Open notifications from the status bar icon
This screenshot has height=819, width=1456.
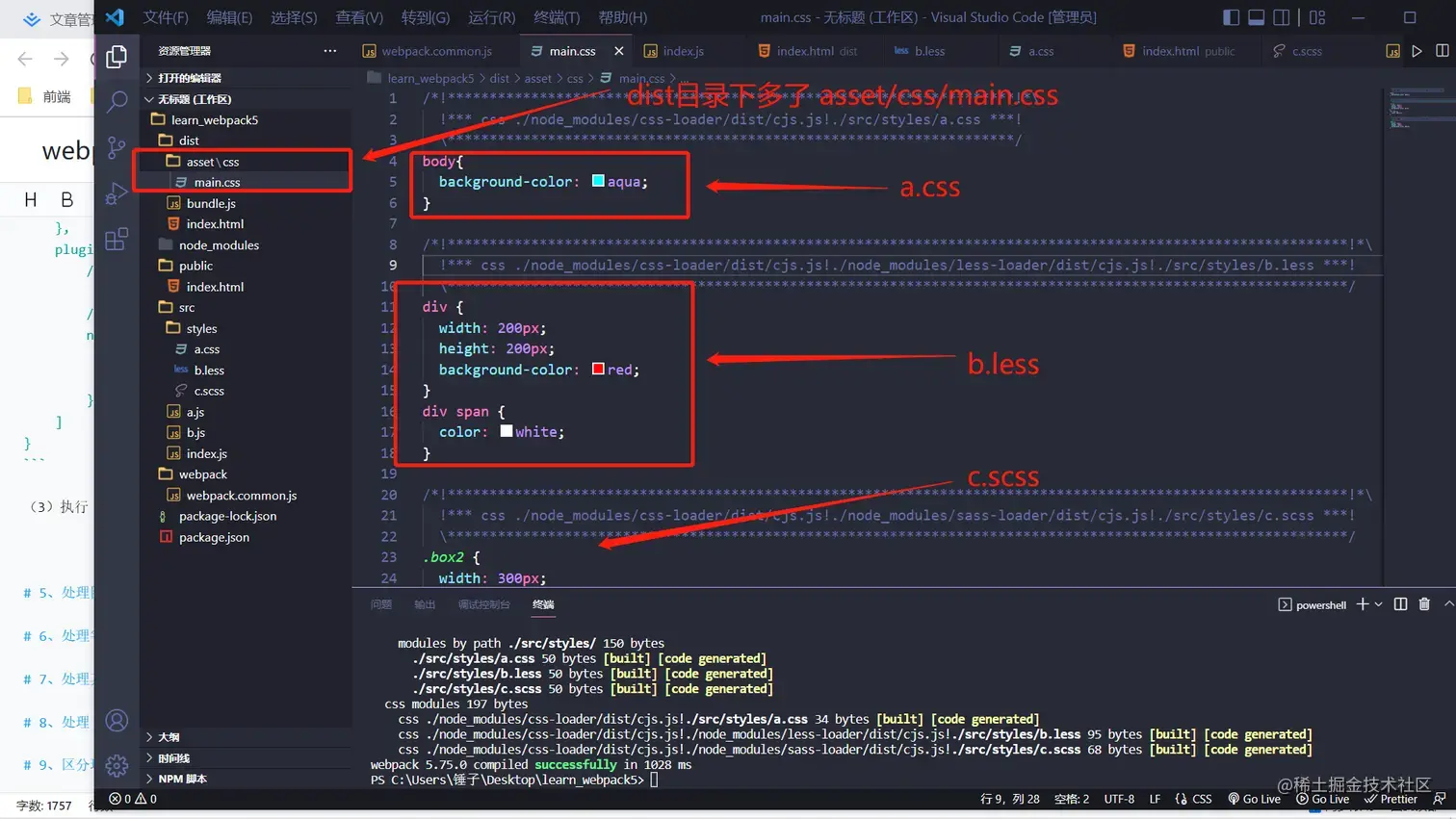[x=1440, y=799]
